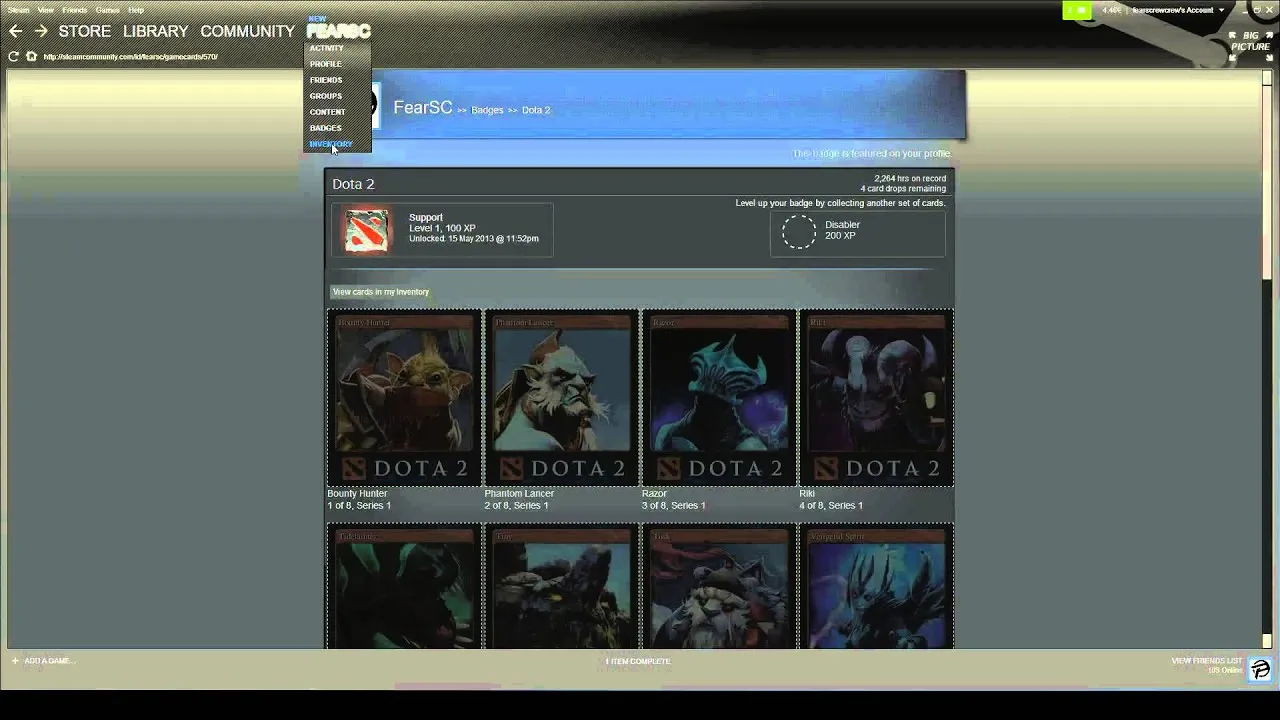Click '4 card drops remaining' text

tap(903, 188)
